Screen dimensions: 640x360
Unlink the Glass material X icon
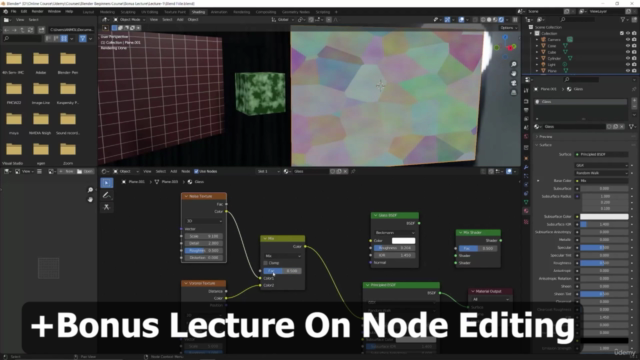click(x=622, y=127)
